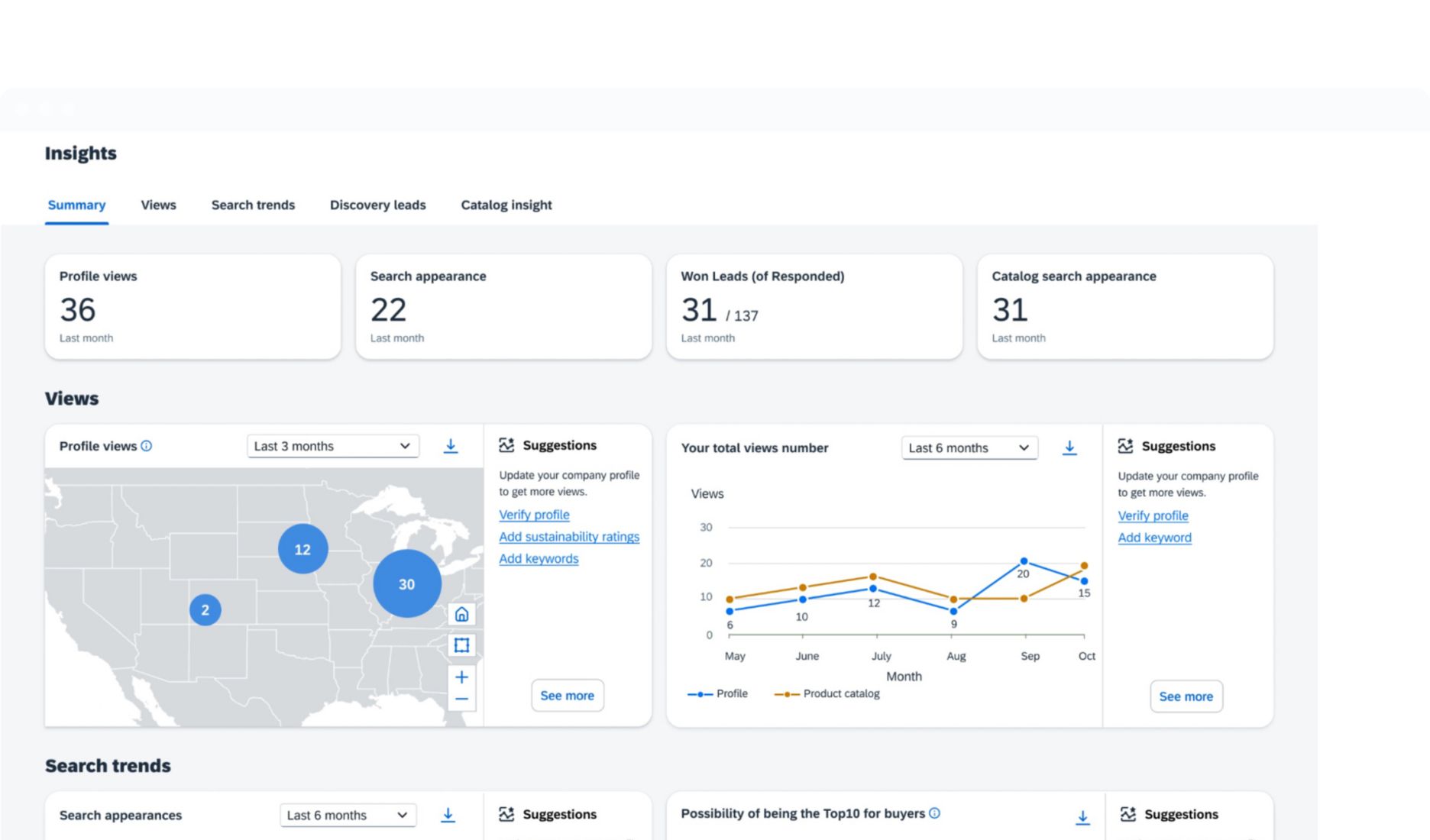1430x840 pixels.
Task: Expand total views Last 6 months dropdown
Action: pos(969,448)
